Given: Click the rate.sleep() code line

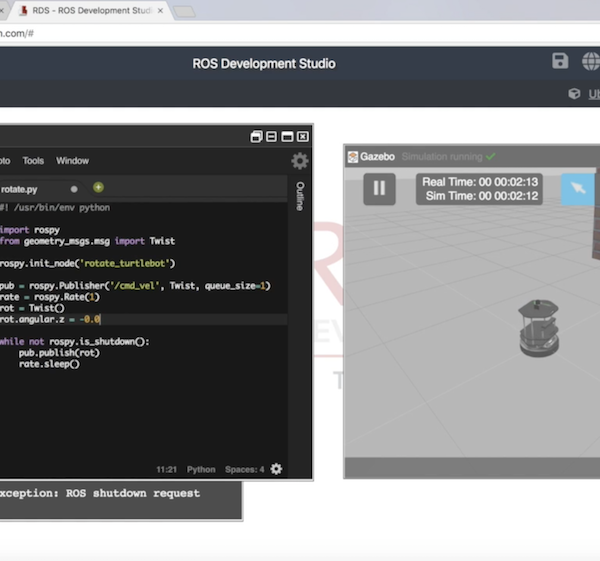Looking at the screenshot, I should [49, 364].
